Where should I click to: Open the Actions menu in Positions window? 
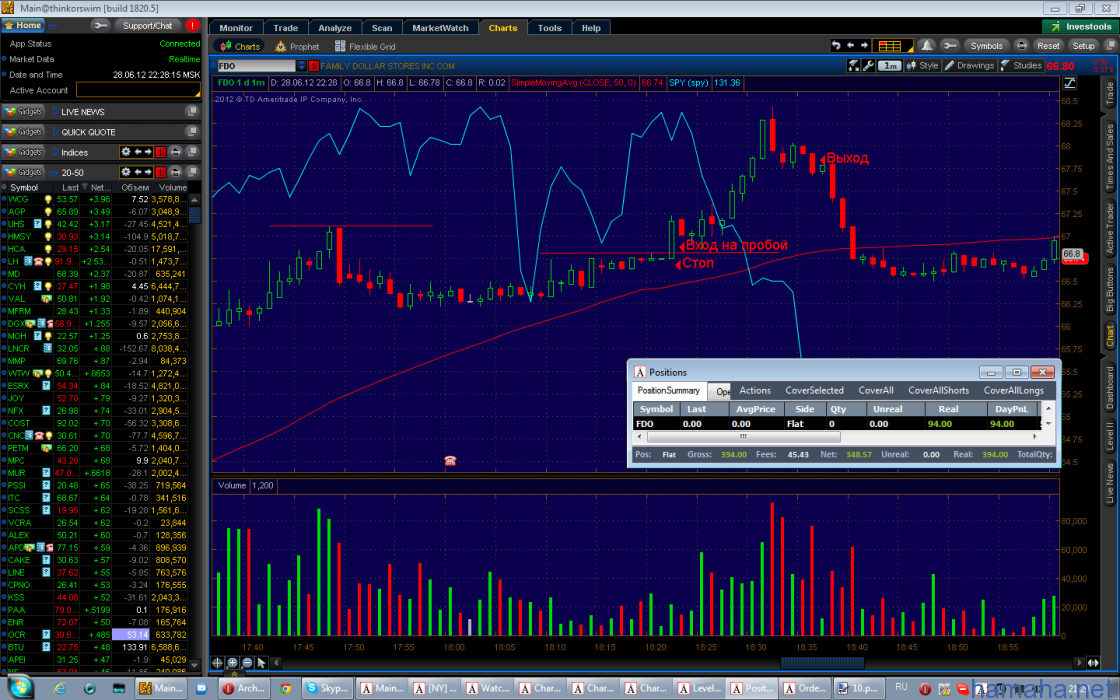755,391
